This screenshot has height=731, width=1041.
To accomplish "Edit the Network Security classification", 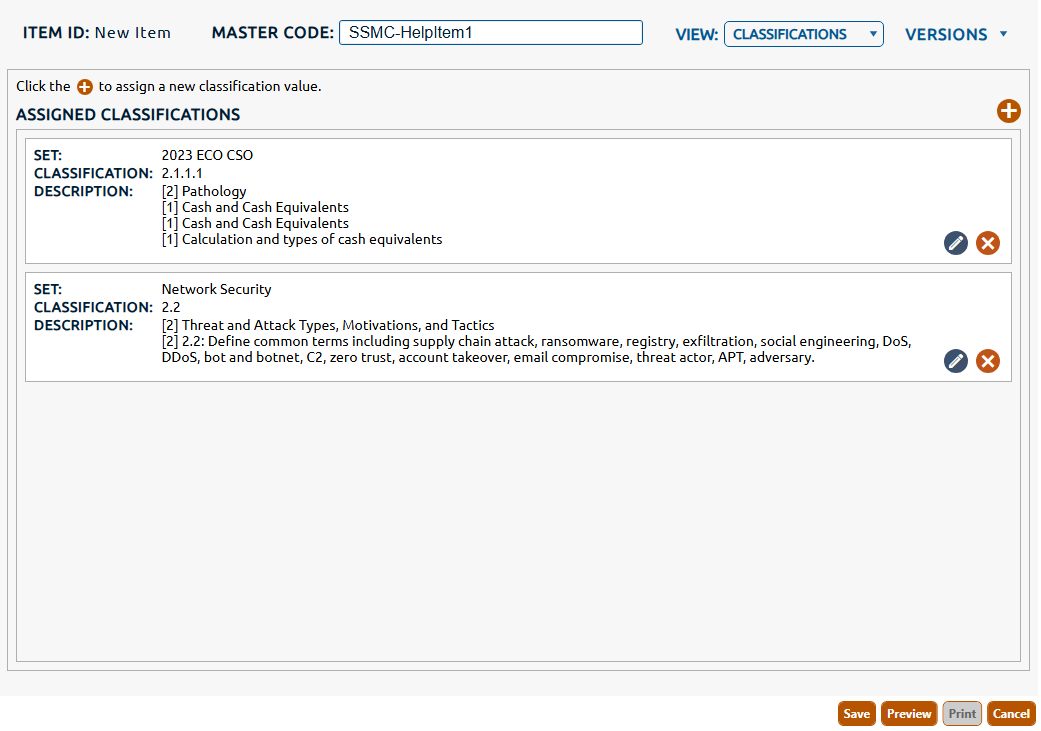I will point(956,361).
